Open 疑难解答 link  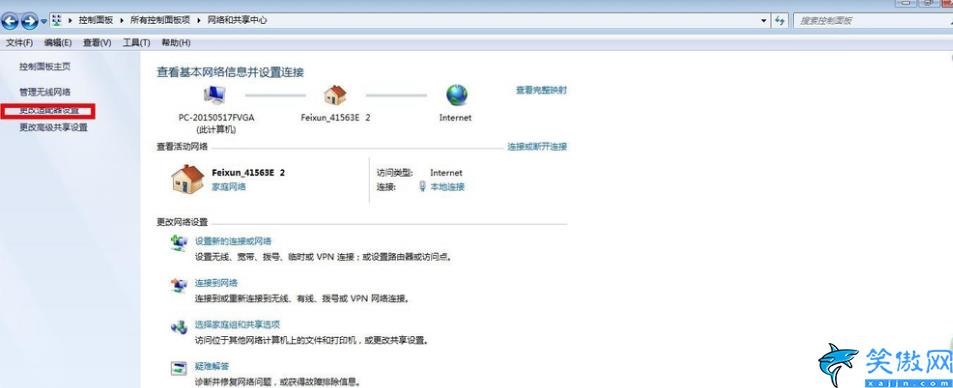coord(212,366)
